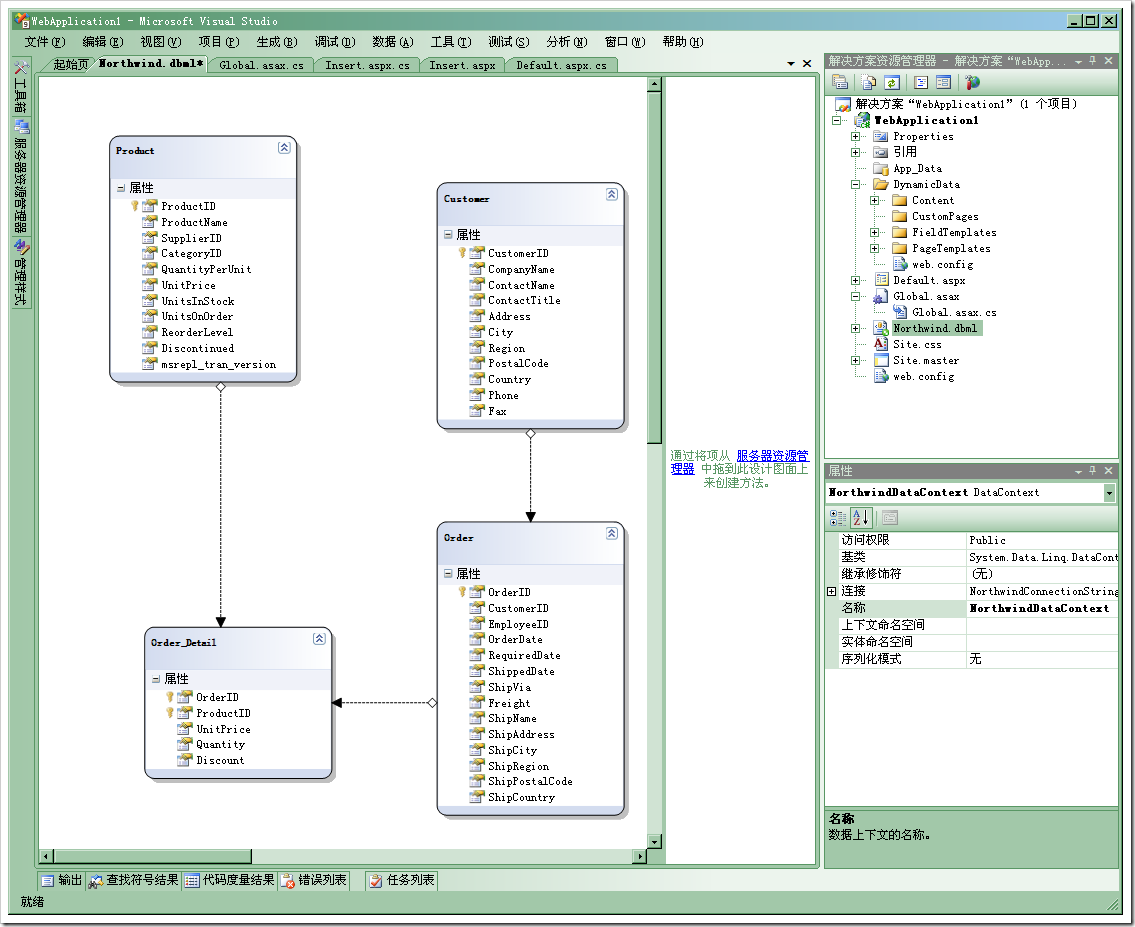Image resolution: width=1135 pixels, height=927 pixels.
Task: Collapse 属性 section in Order_Detail entity
Action: [x=156, y=679]
